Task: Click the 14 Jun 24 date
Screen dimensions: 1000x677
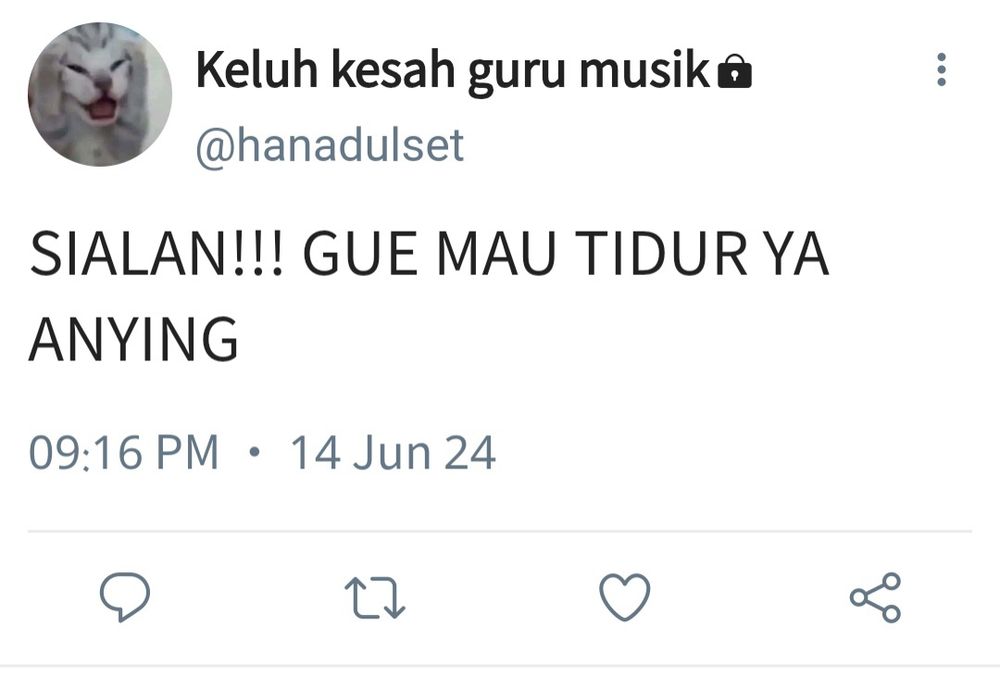Action: (393, 453)
